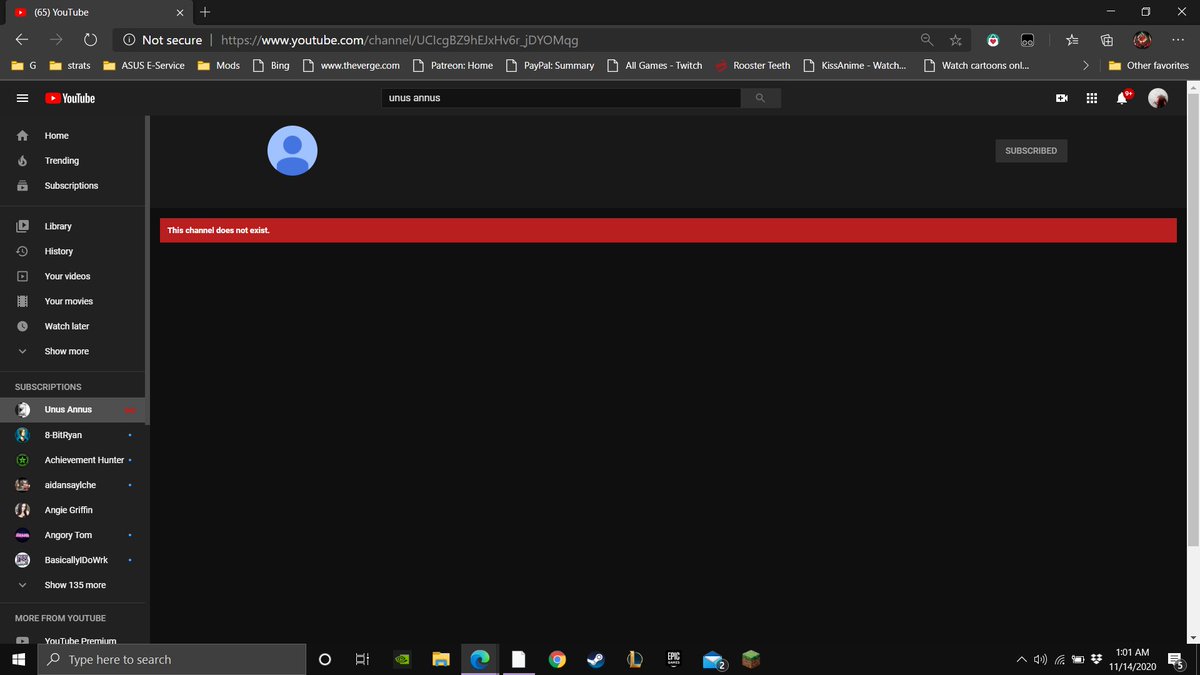Image resolution: width=1200 pixels, height=675 pixels.
Task: Click the channel default avatar
Action: coord(292,151)
